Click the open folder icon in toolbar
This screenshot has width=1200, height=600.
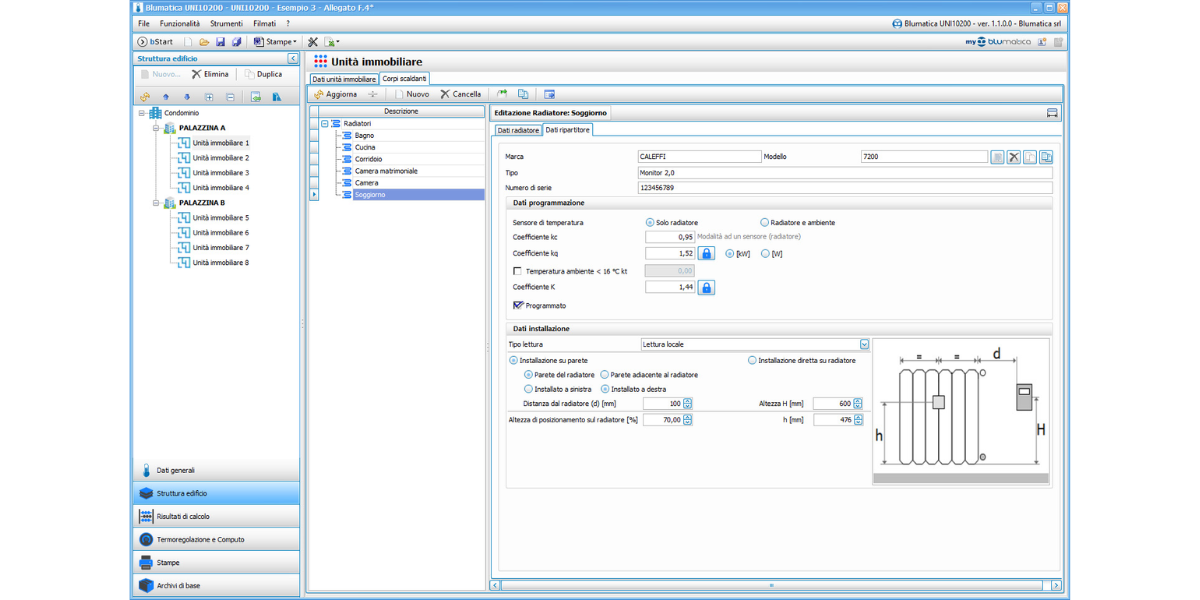coord(204,42)
